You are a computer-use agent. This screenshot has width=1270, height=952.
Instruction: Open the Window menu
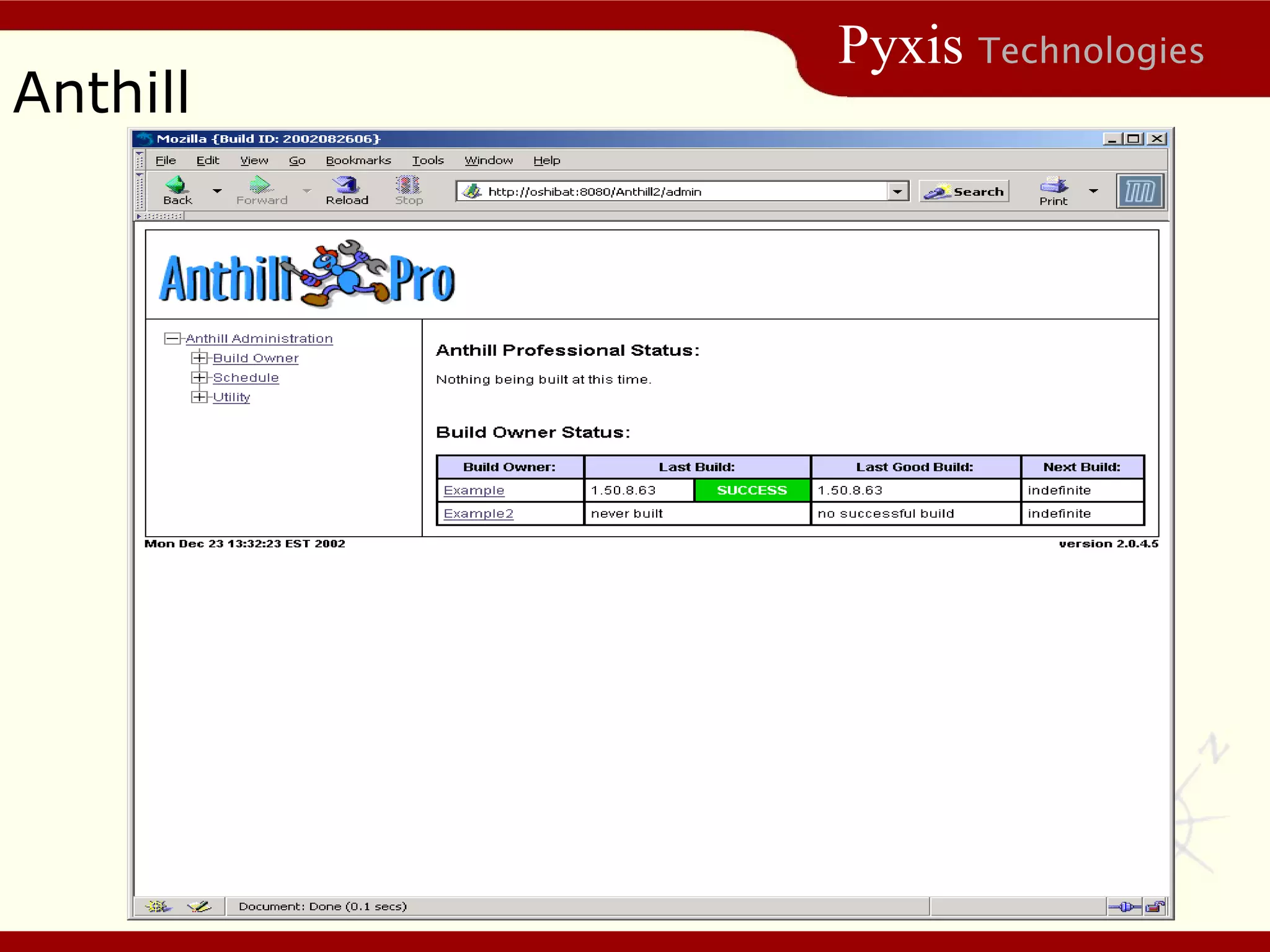tap(489, 161)
